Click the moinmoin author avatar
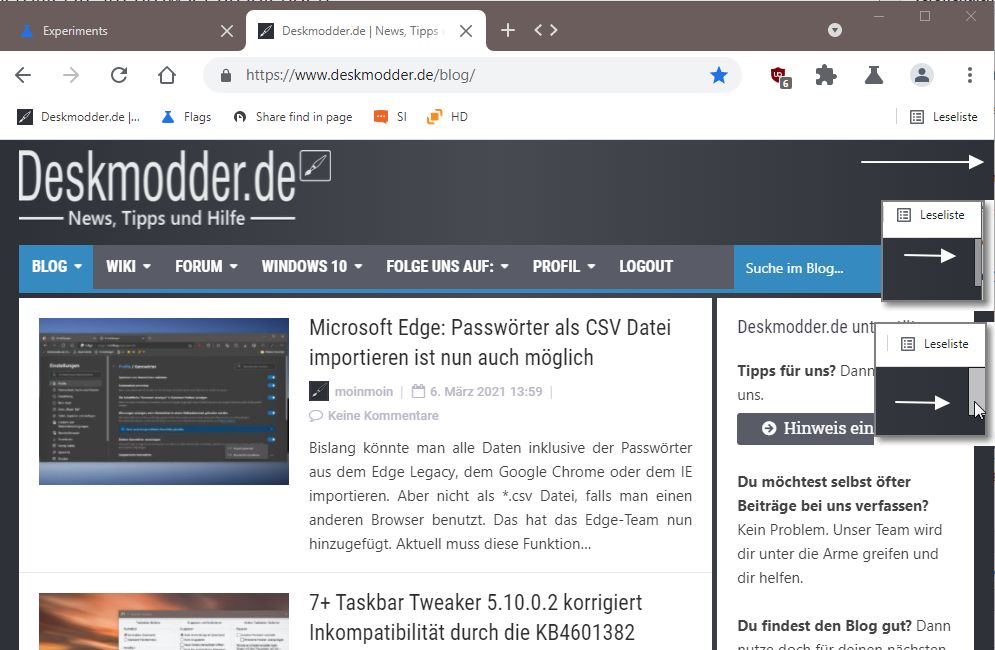 tap(319, 391)
